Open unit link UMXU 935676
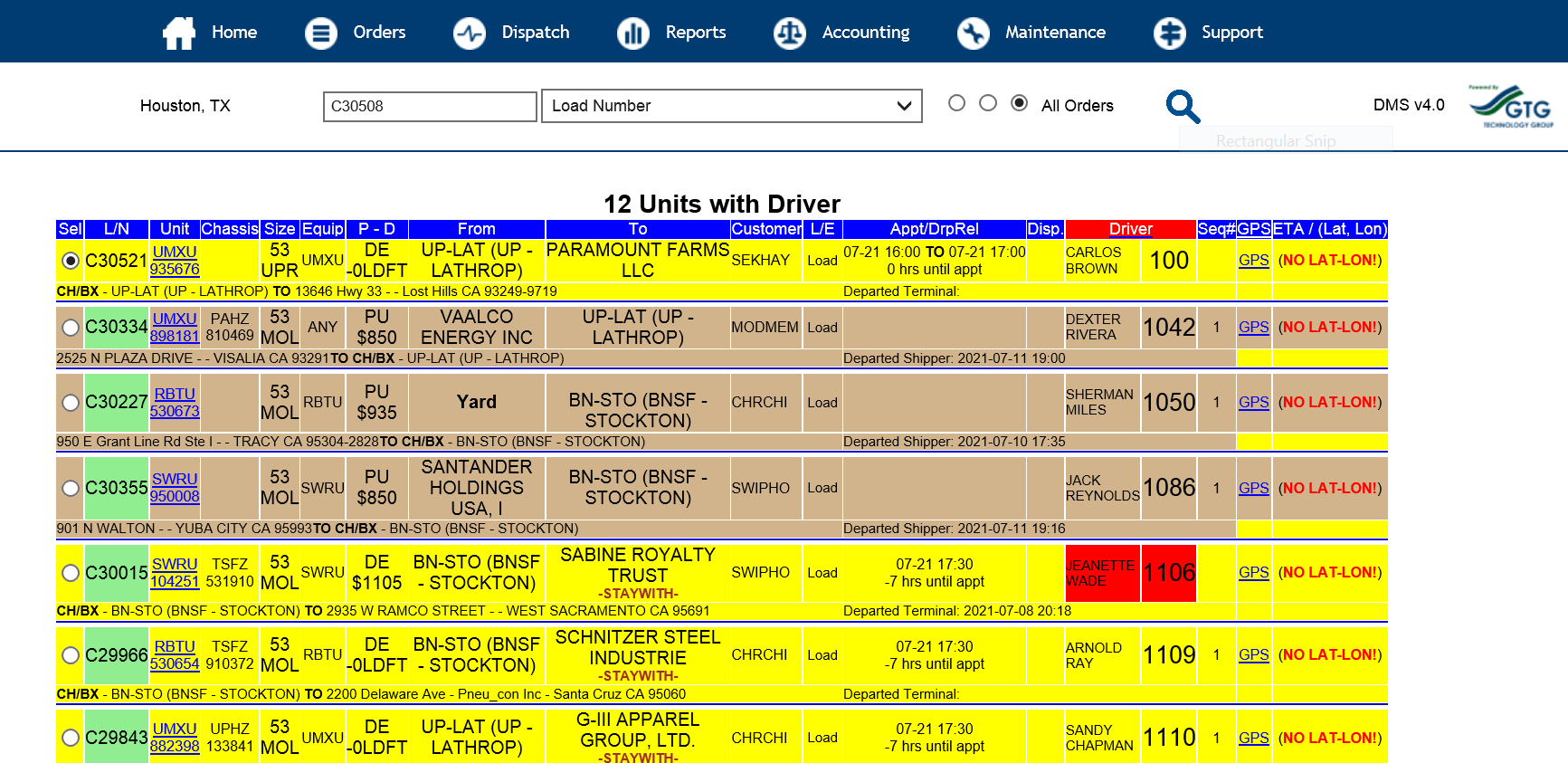The height and width of the screenshot is (763, 1568). point(175,261)
